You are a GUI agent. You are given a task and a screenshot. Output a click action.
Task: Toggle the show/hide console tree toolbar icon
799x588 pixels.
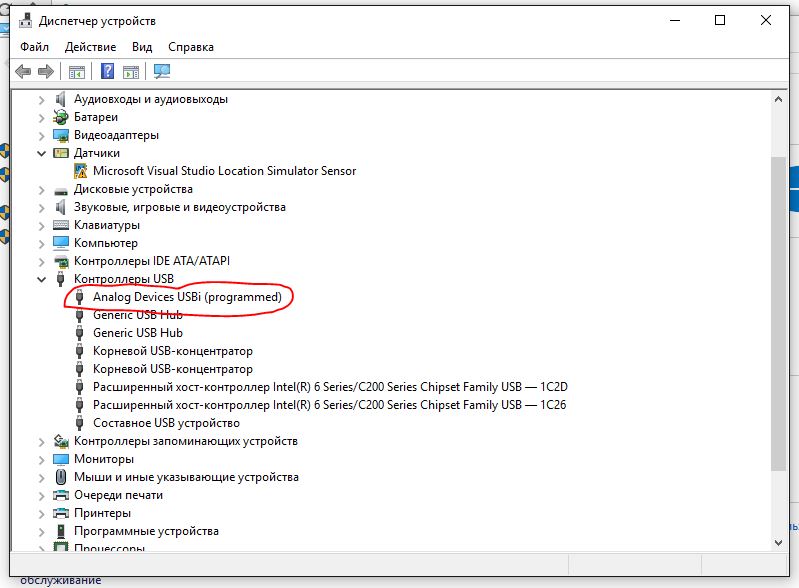coord(76,71)
